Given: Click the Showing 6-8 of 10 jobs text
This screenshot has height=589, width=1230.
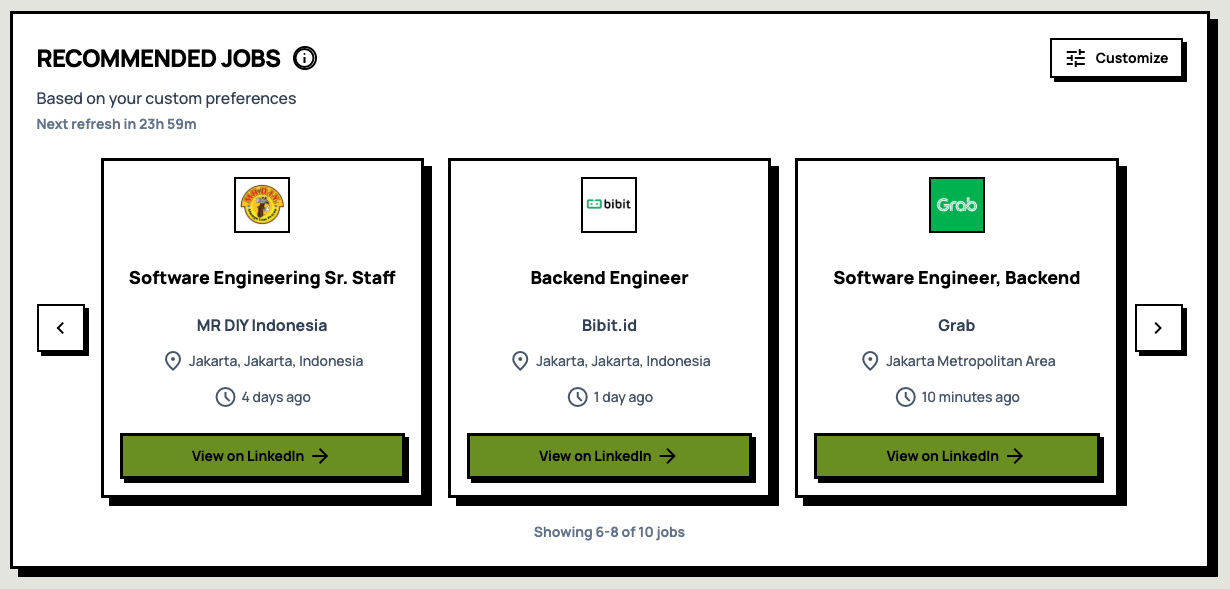Looking at the screenshot, I should (609, 531).
